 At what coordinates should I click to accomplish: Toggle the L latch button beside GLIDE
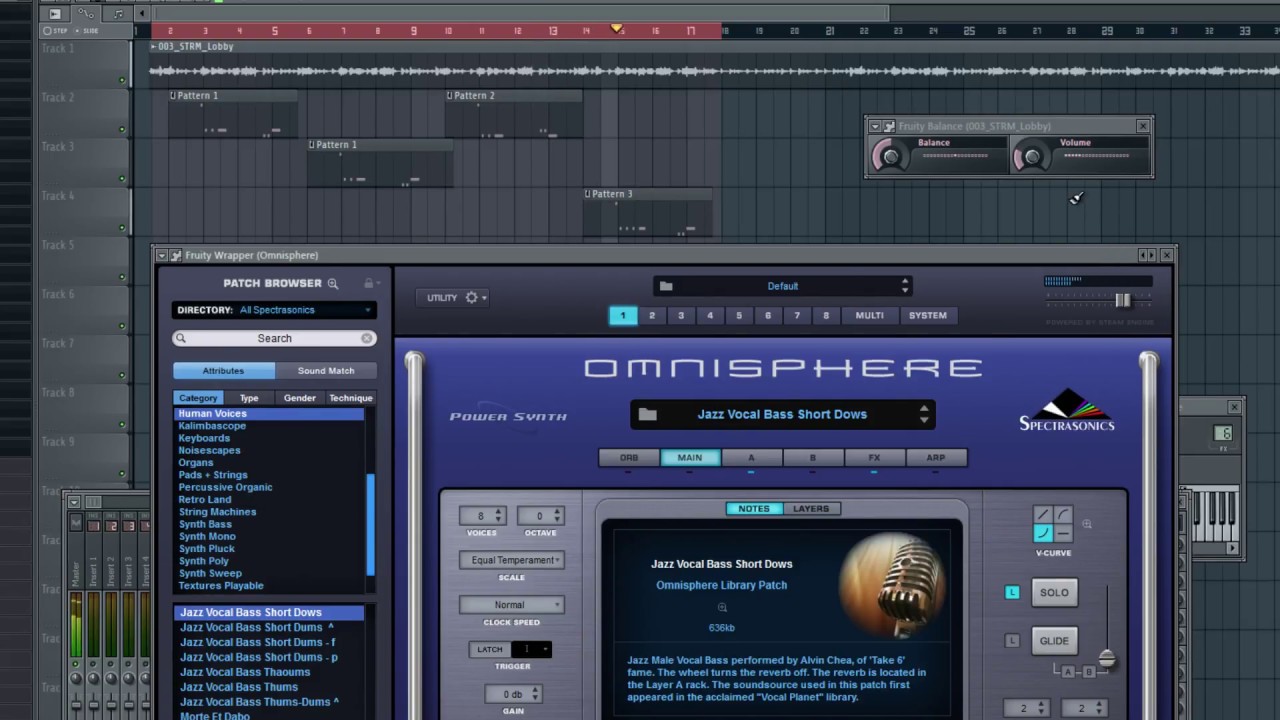[x=1012, y=641]
